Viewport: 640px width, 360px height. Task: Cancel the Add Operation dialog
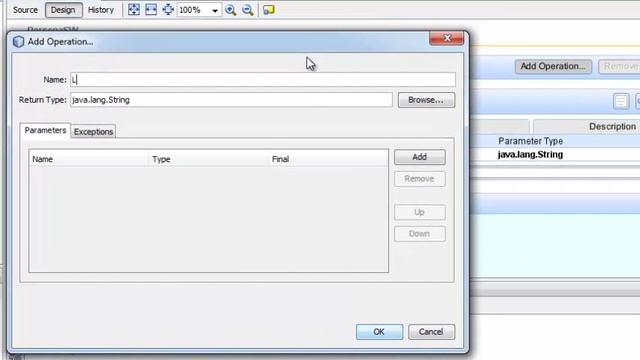(x=431, y=332)
